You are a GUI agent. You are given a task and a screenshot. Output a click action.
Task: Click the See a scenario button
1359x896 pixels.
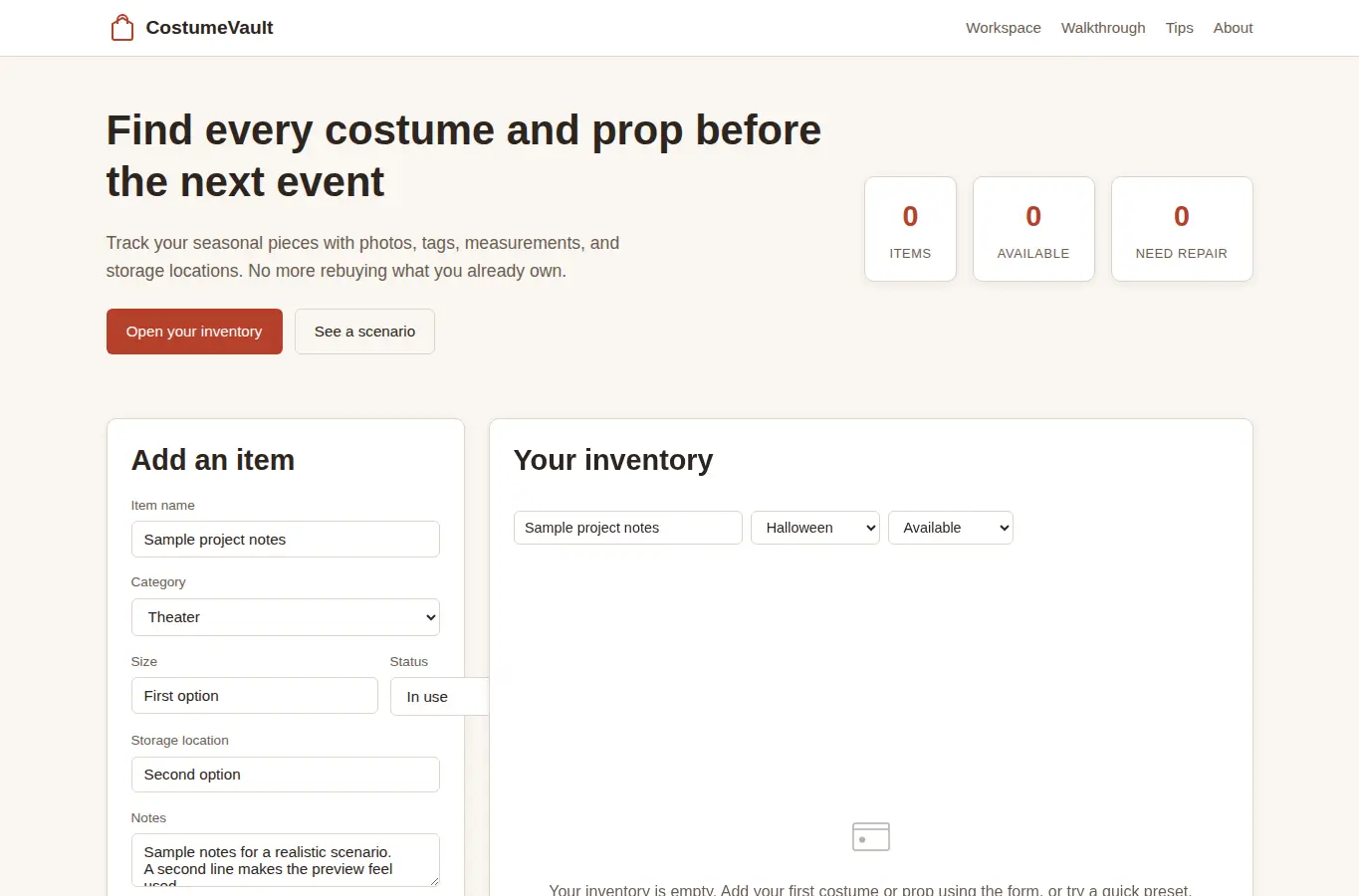click(x=364, y=332)
